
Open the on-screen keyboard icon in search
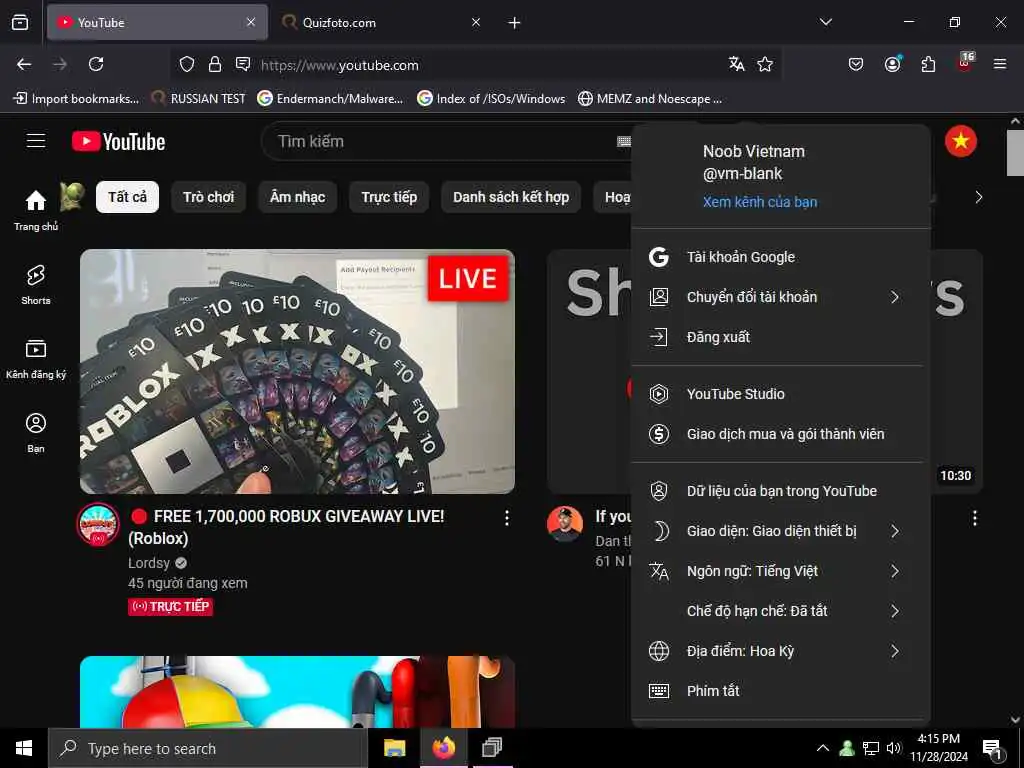click(x=624, y=141)
